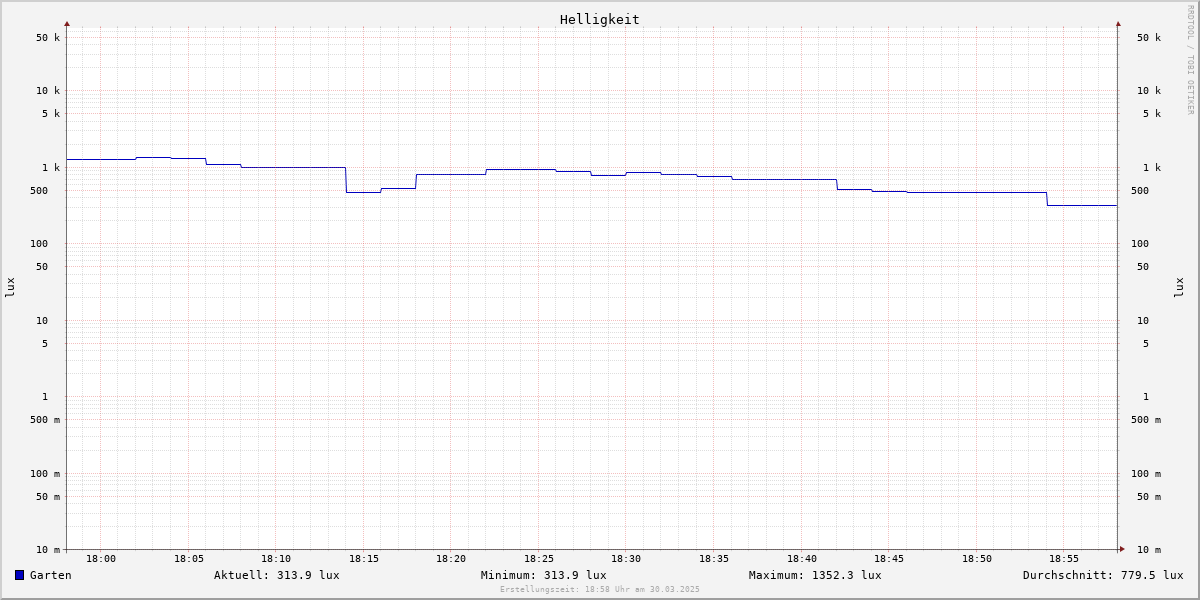Click the 18:55 time axis label

1064,559
